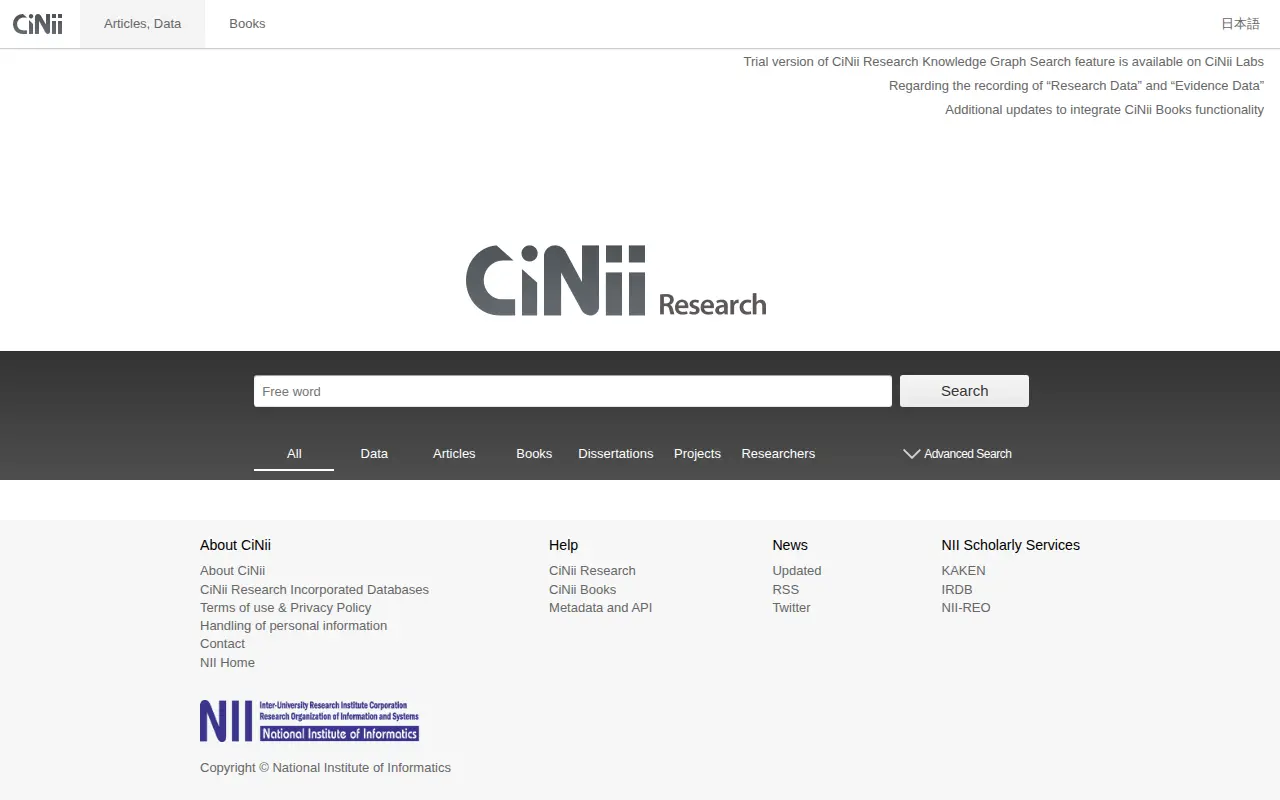Open CiNii Research help link
The height and width of the screenshot is (800, 1280).
click(x=592, y=571)
